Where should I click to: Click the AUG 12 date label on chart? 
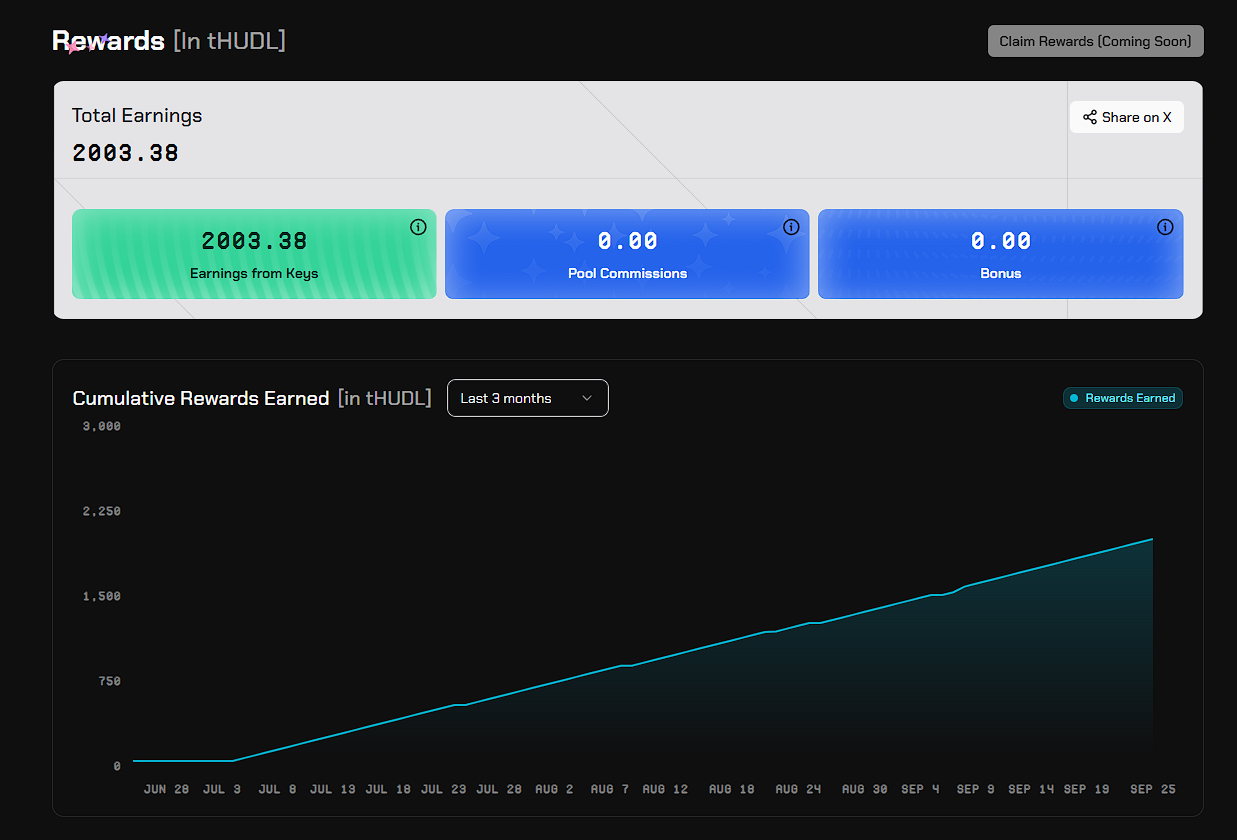(665, 789)
